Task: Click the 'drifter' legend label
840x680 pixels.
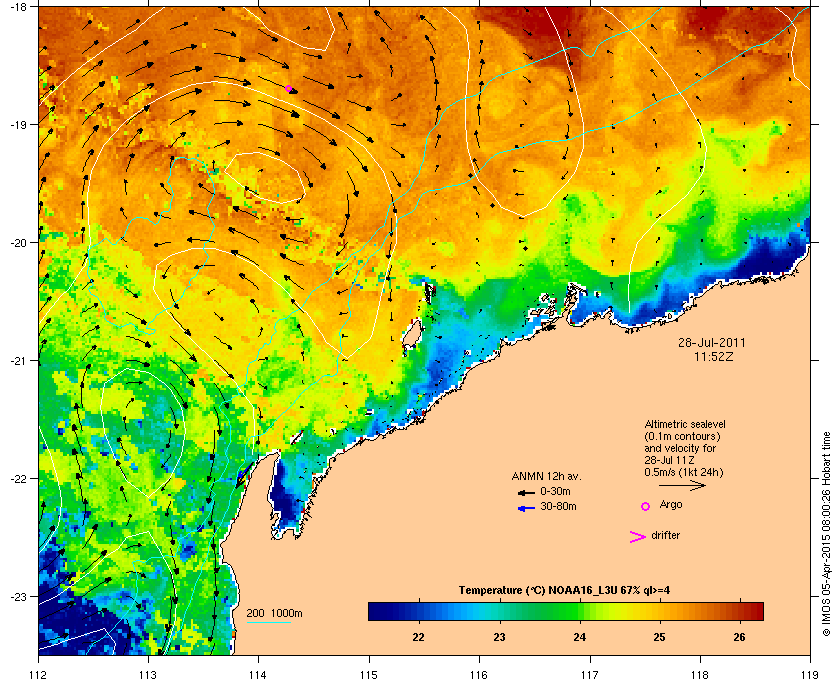Action: point(665,535)
